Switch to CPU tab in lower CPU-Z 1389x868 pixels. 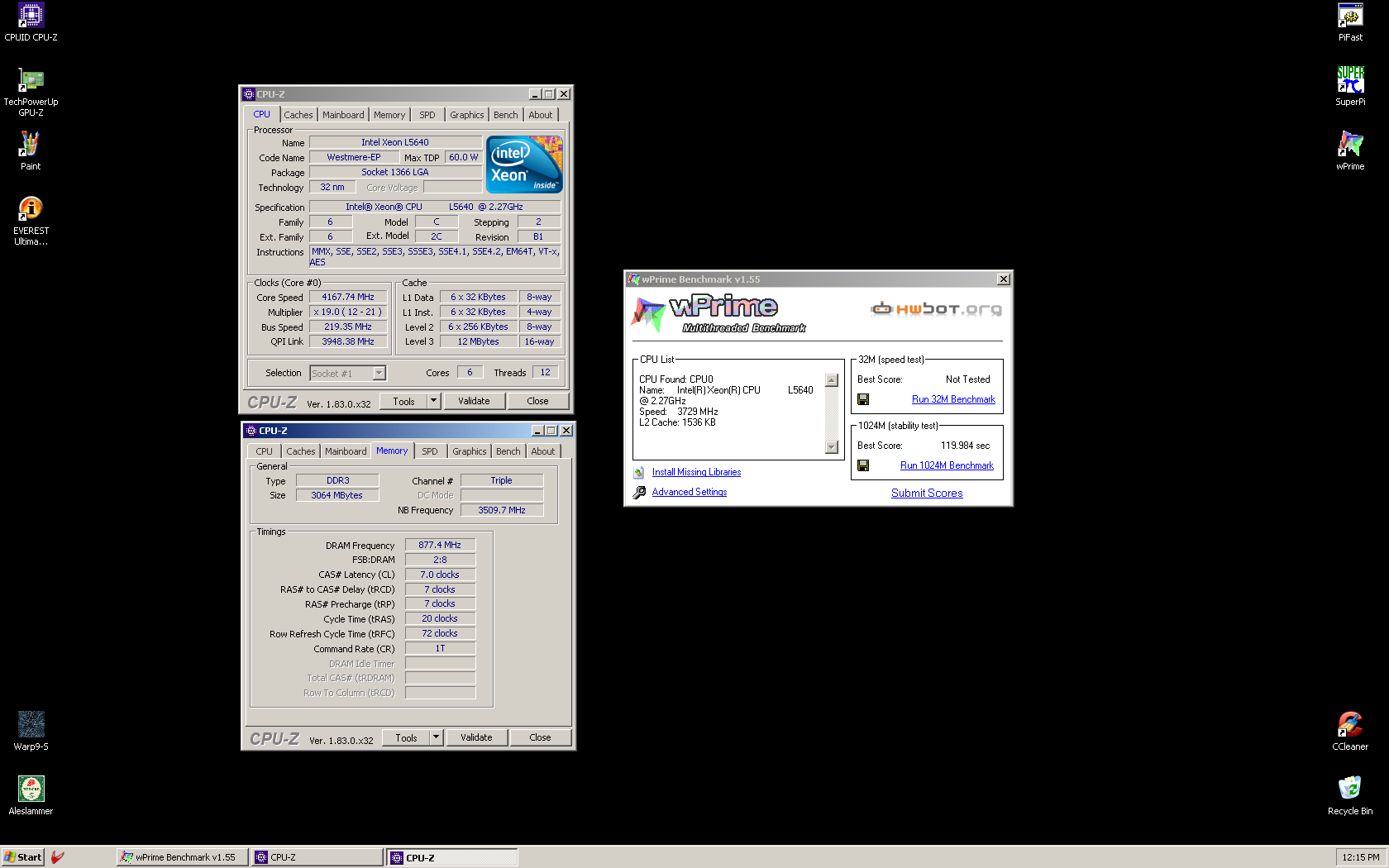[x=265, y=451]
